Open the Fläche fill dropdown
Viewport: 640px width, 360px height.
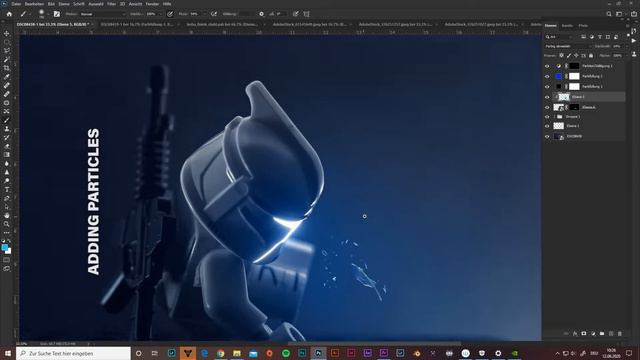tap(627, 56)
